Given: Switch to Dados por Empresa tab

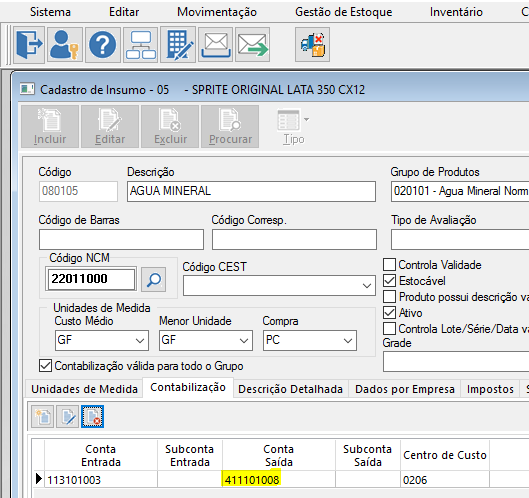Looking at the screenshot, I should pos(405,389).
